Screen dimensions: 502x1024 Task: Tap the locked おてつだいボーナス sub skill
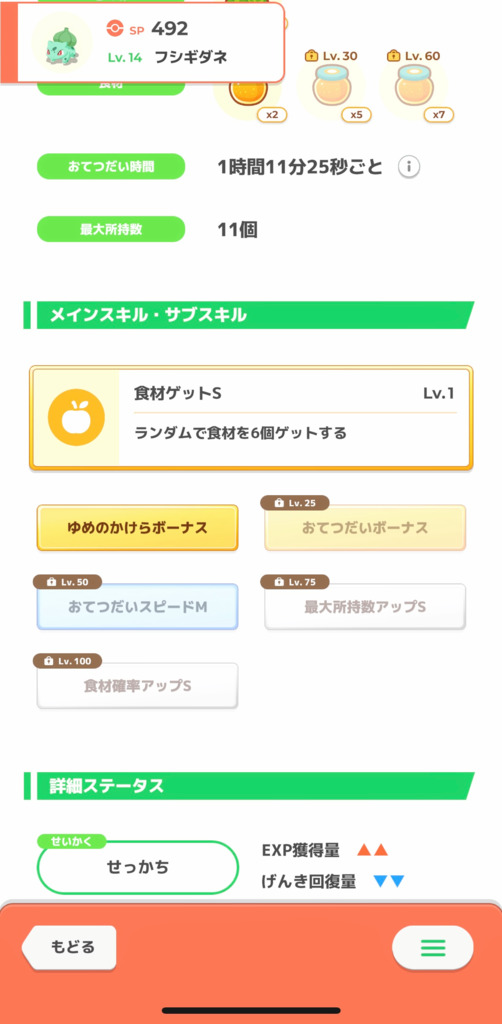[x=365, y=528]
